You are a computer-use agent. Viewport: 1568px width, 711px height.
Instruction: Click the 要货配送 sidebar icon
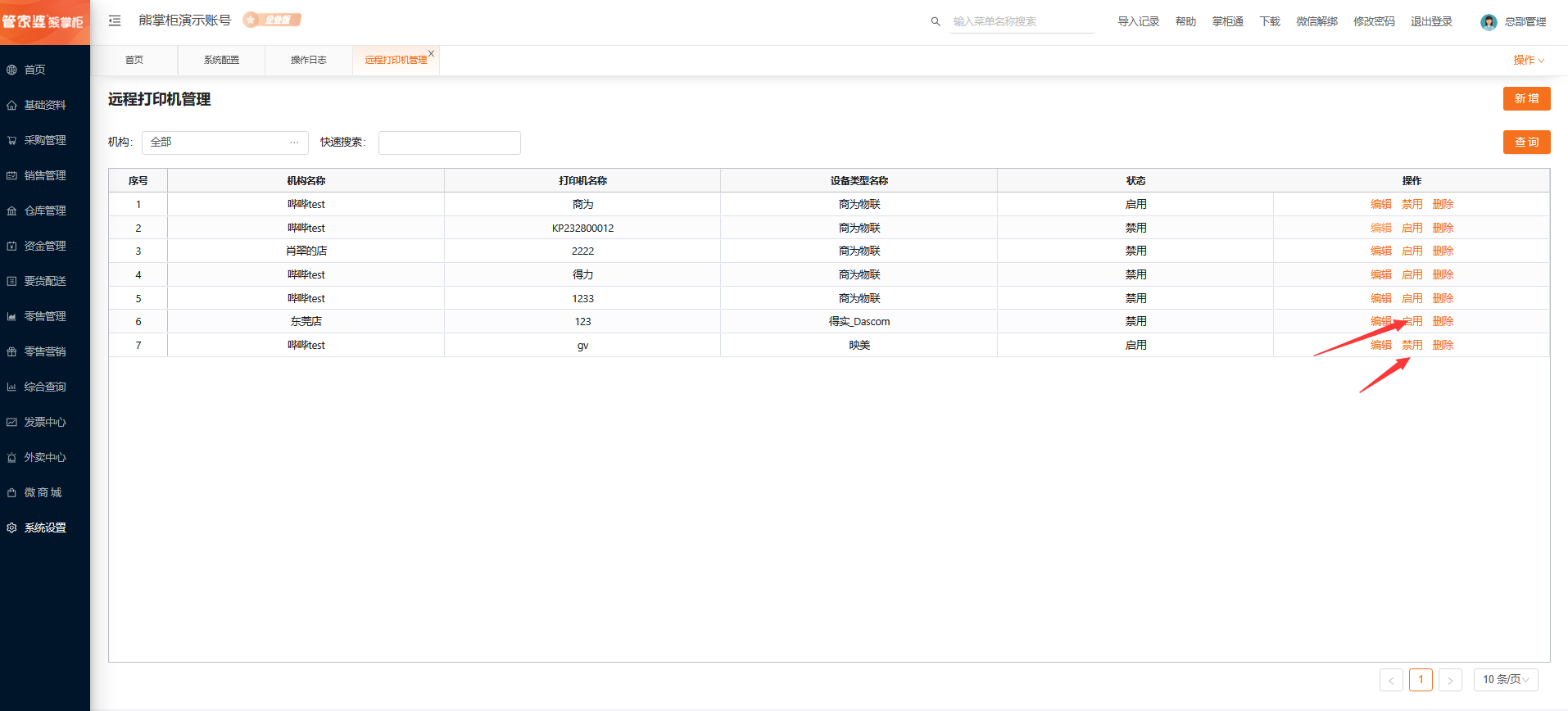point(11,281)
